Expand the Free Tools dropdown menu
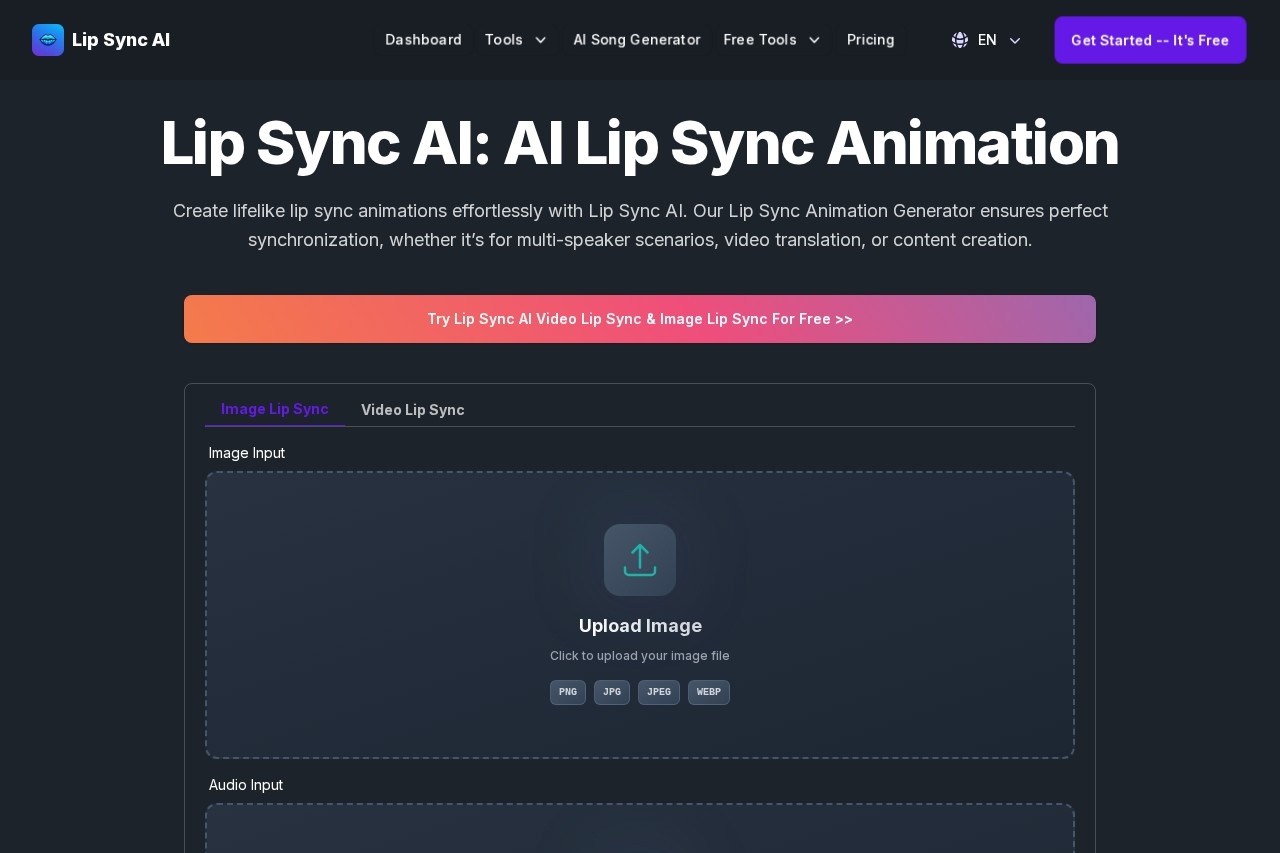 [x=772, y=40]
